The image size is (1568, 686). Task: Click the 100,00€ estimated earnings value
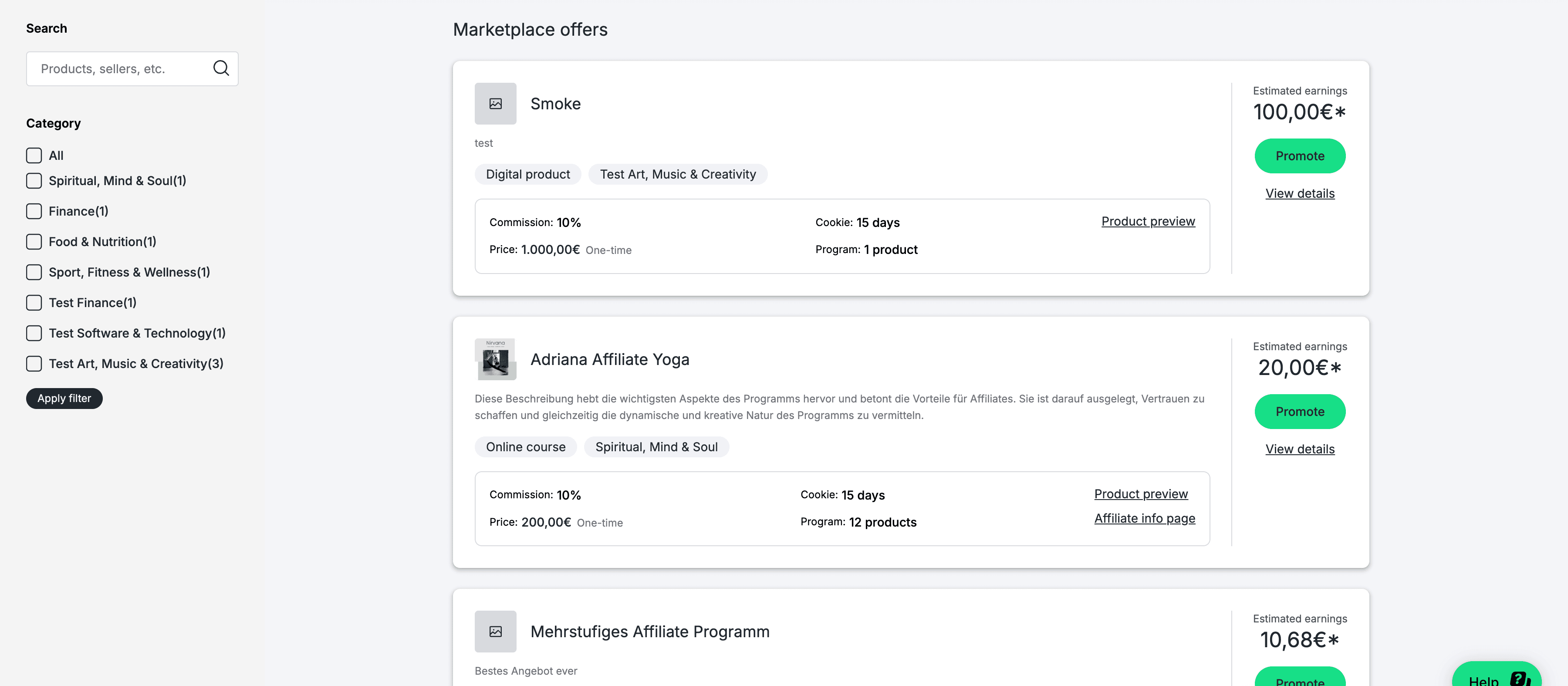(x=1300, y=112)
